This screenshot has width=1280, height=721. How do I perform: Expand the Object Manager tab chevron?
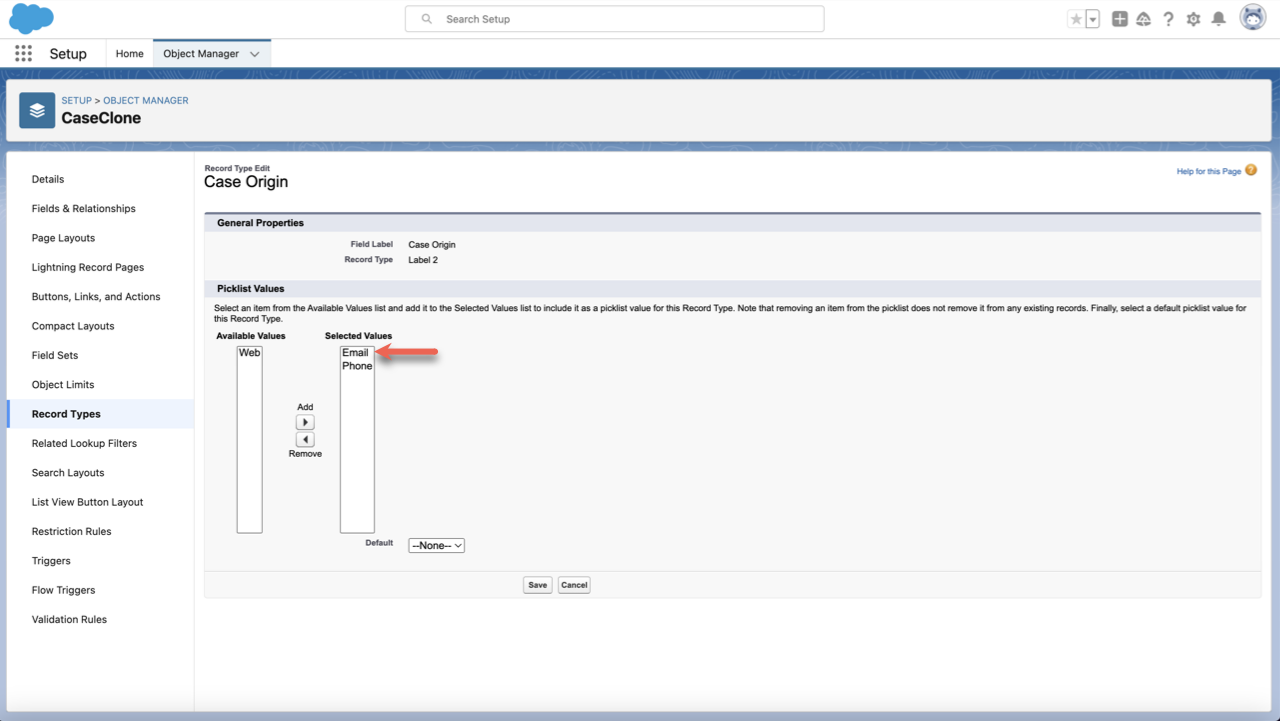[x=254, y=54]
